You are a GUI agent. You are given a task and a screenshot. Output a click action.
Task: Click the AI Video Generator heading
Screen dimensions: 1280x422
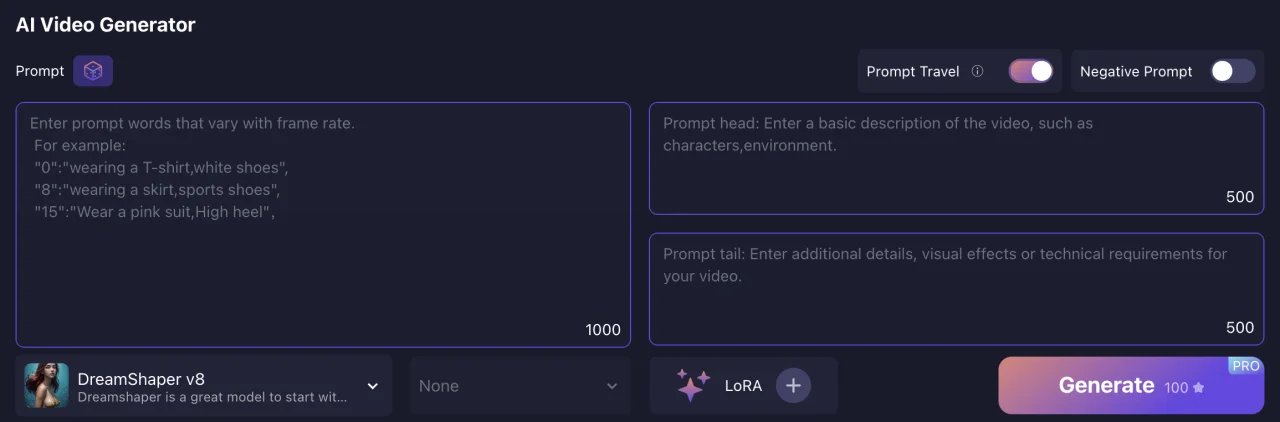coord(105,25)
